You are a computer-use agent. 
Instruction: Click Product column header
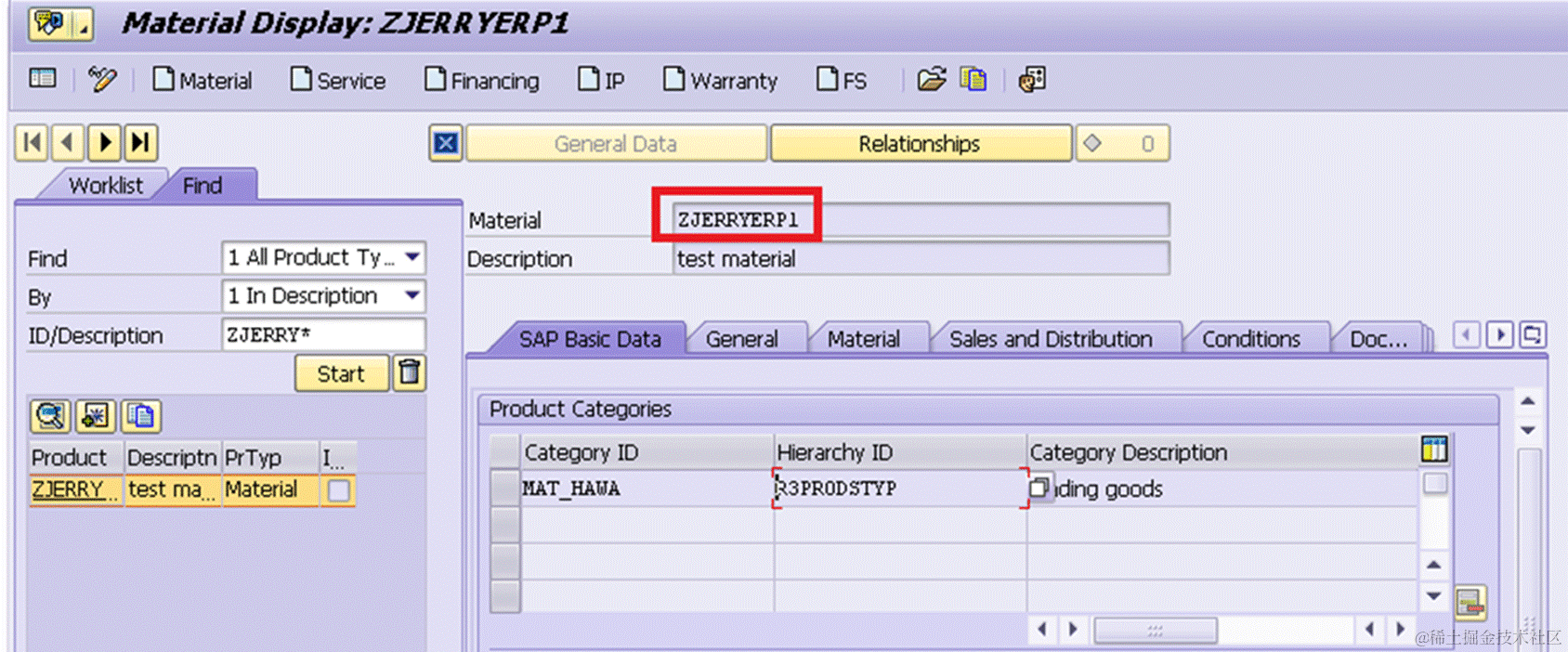[76, 457]
